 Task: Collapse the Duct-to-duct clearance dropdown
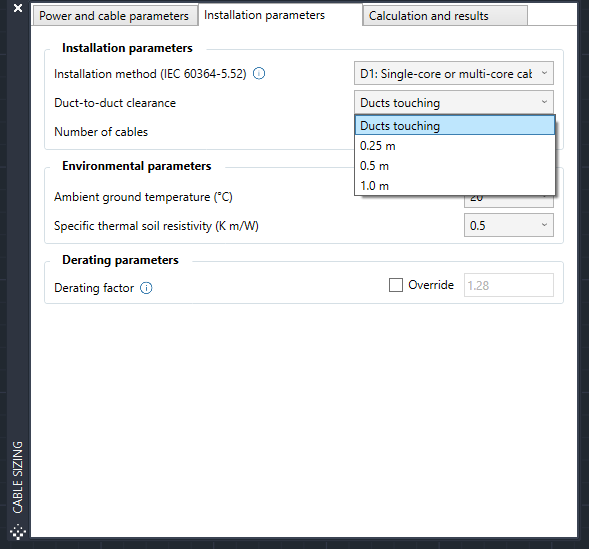453,102
